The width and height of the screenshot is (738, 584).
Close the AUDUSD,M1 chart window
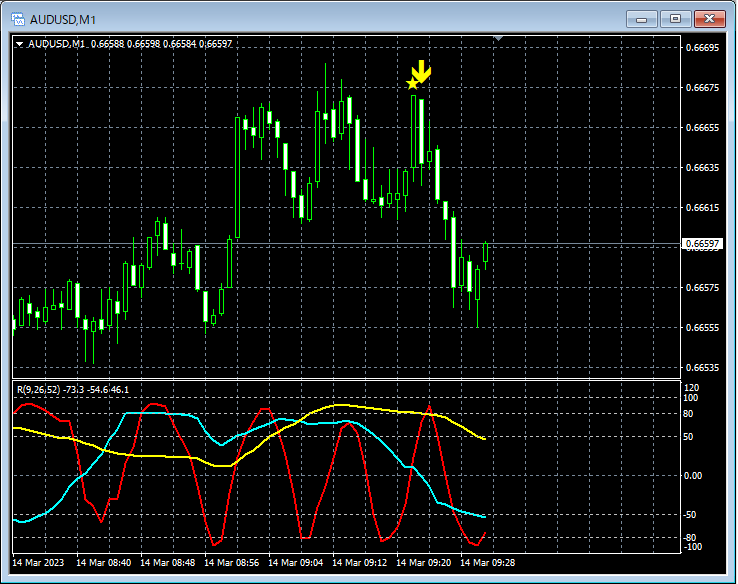[x=710, y=19]
